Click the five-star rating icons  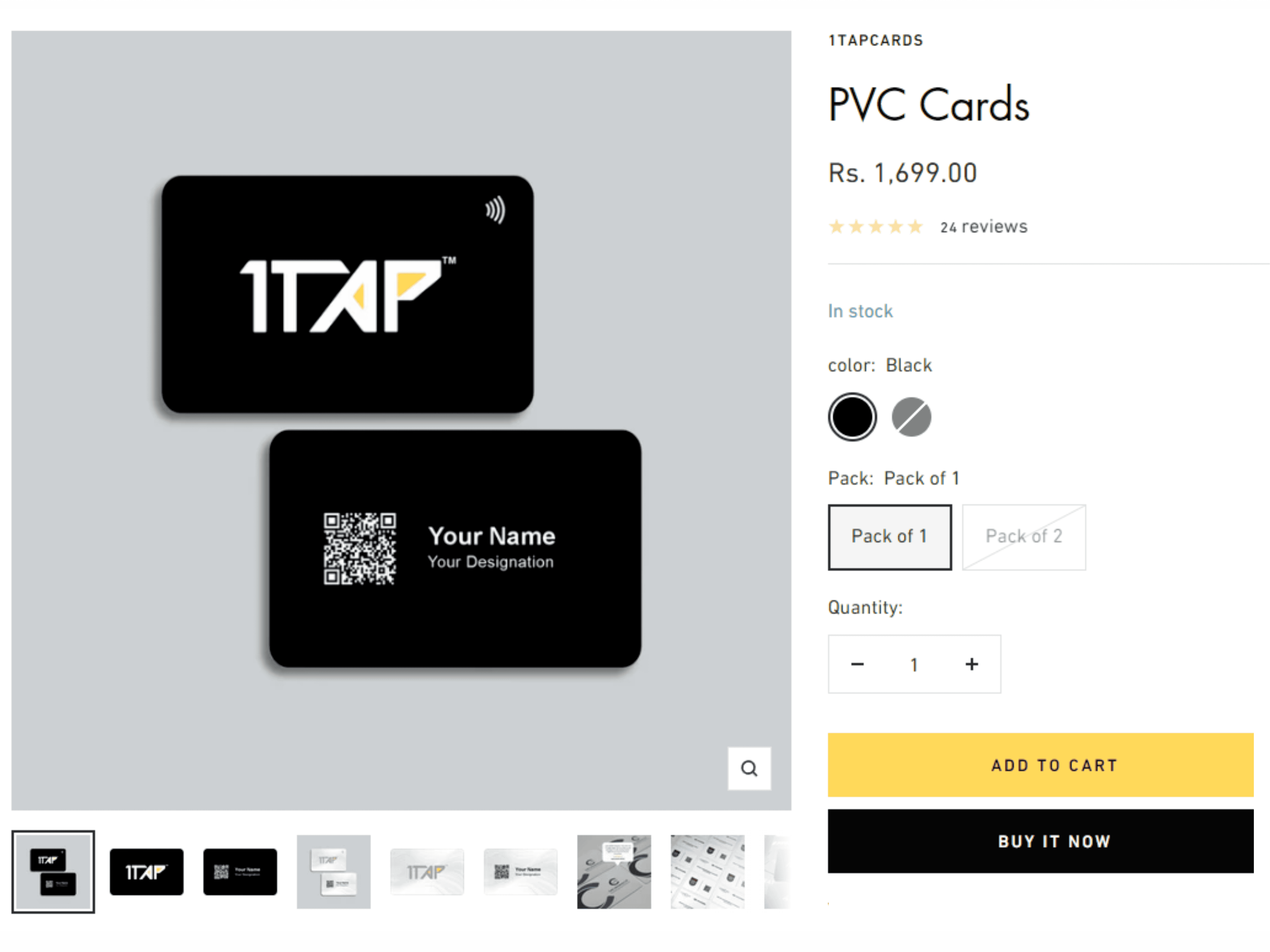click(x=875, y=227)
